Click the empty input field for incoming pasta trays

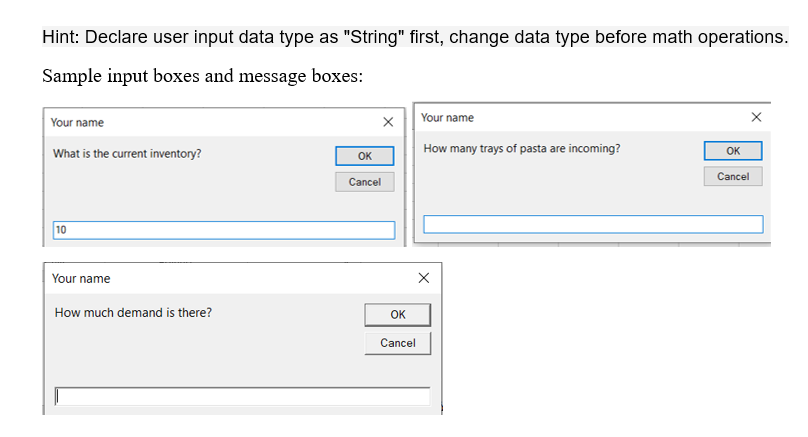point(593,224)
